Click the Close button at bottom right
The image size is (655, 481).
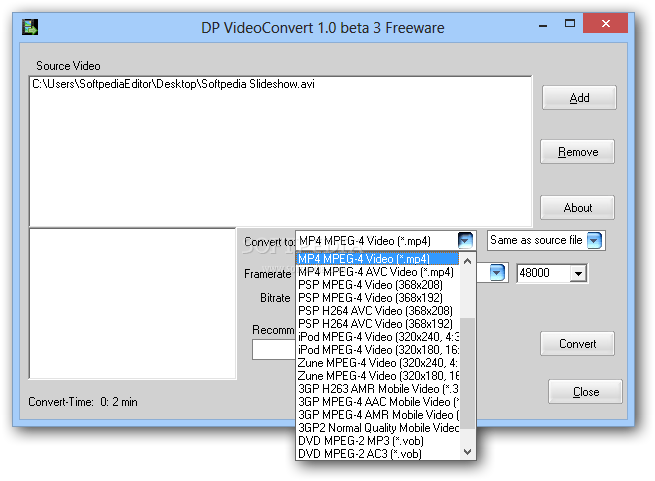586,392
